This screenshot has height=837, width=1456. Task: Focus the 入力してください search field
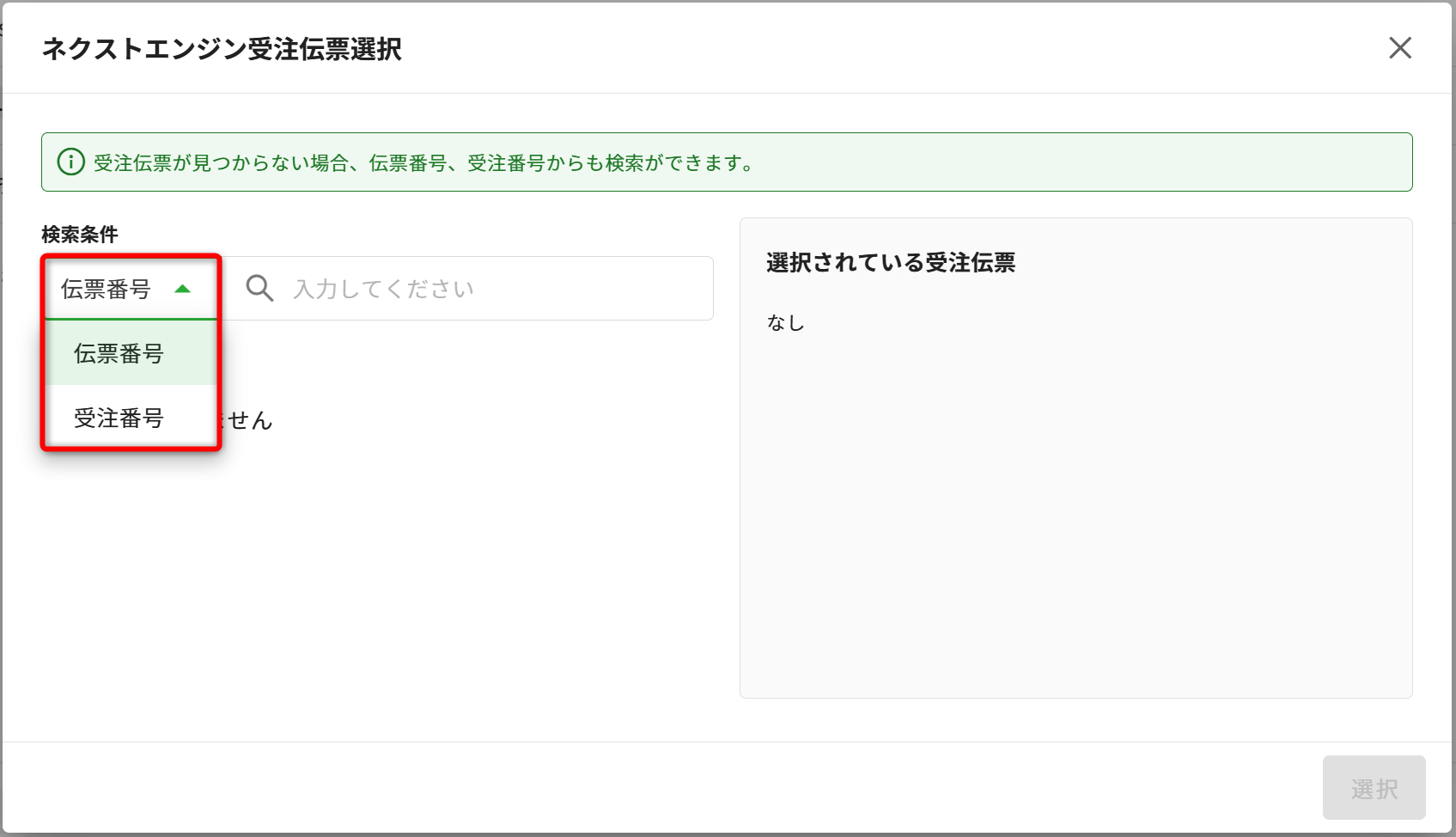tap(498, 289)
